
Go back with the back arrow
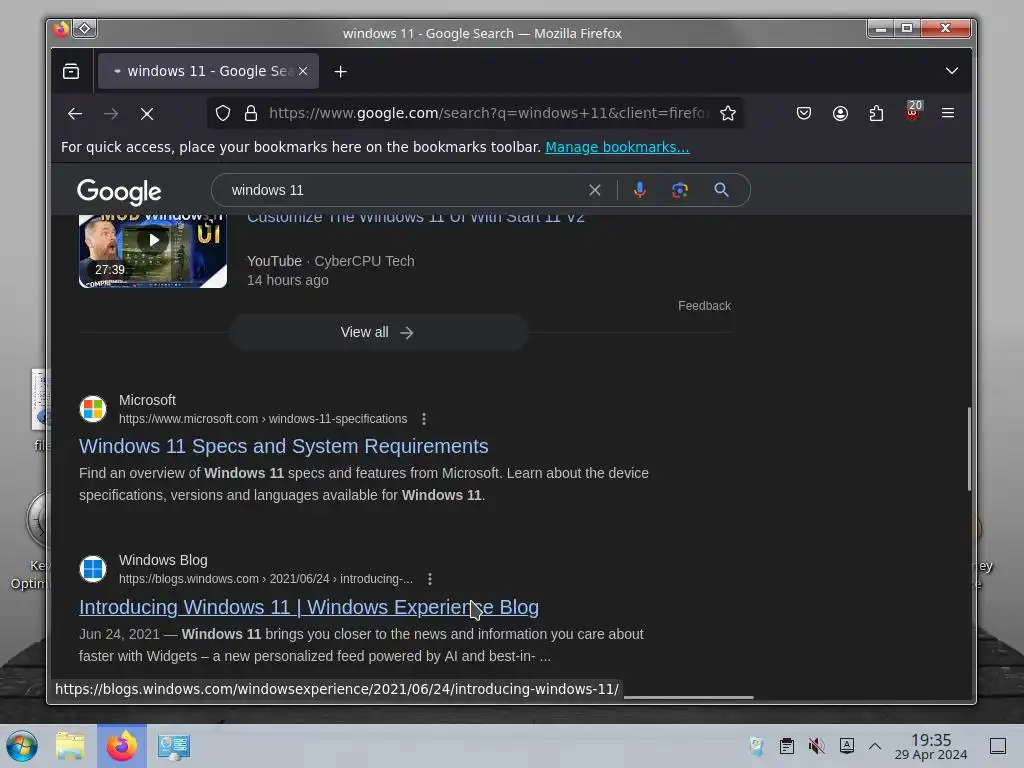point(74,114)
